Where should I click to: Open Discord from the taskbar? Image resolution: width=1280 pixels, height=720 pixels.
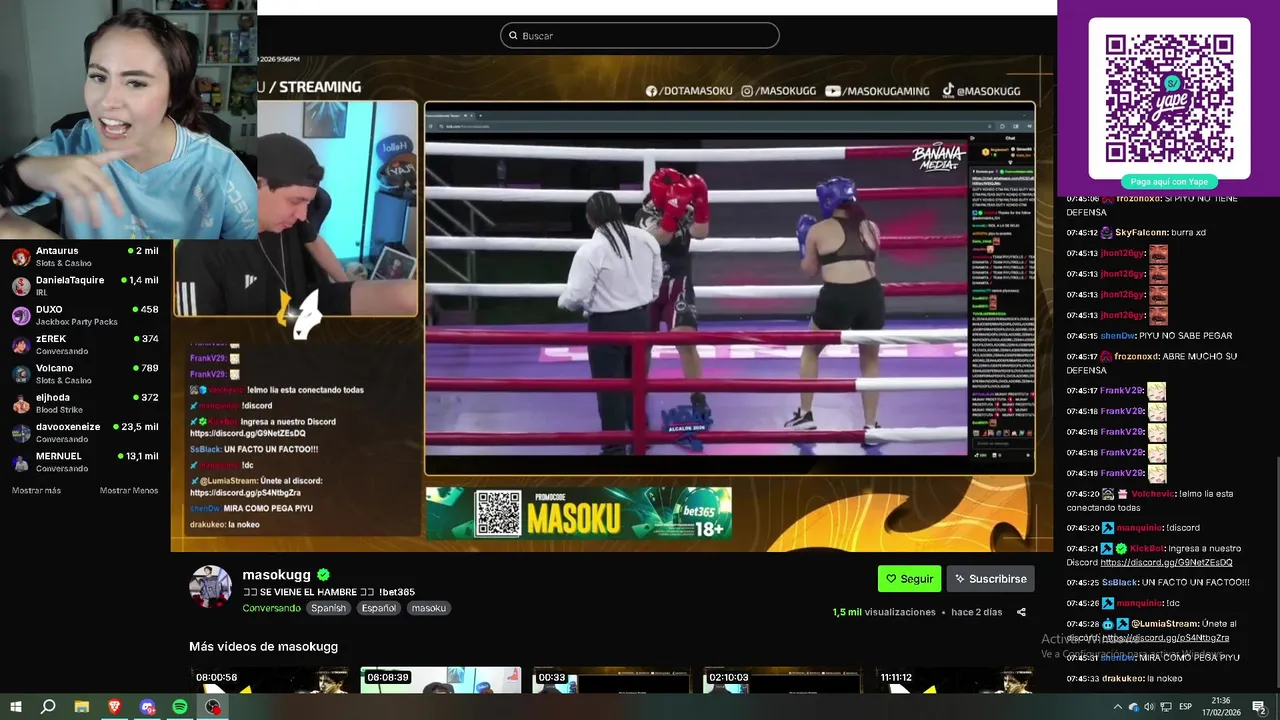coord(148,707)
